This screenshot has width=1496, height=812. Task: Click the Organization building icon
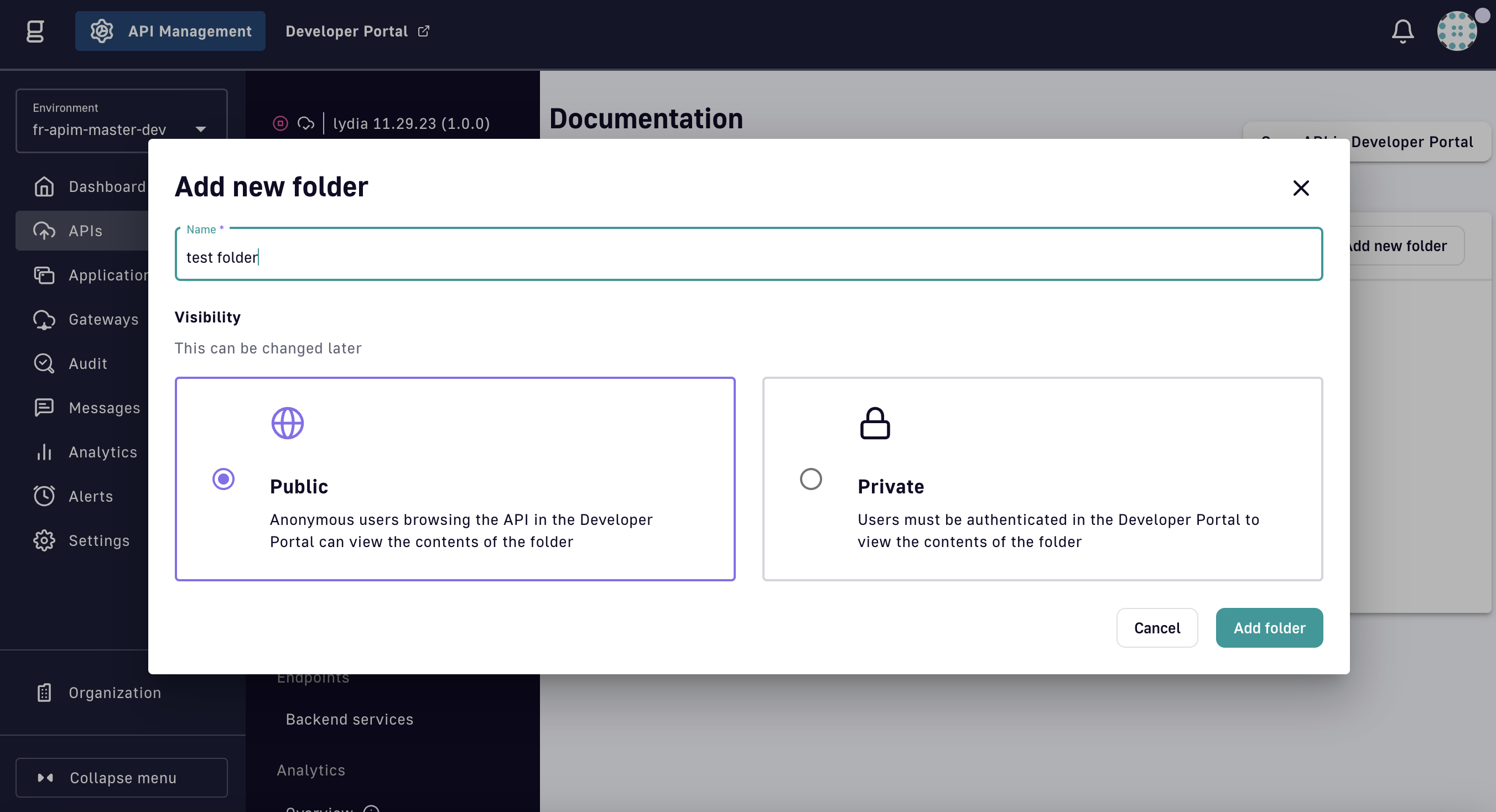(44, 693)
